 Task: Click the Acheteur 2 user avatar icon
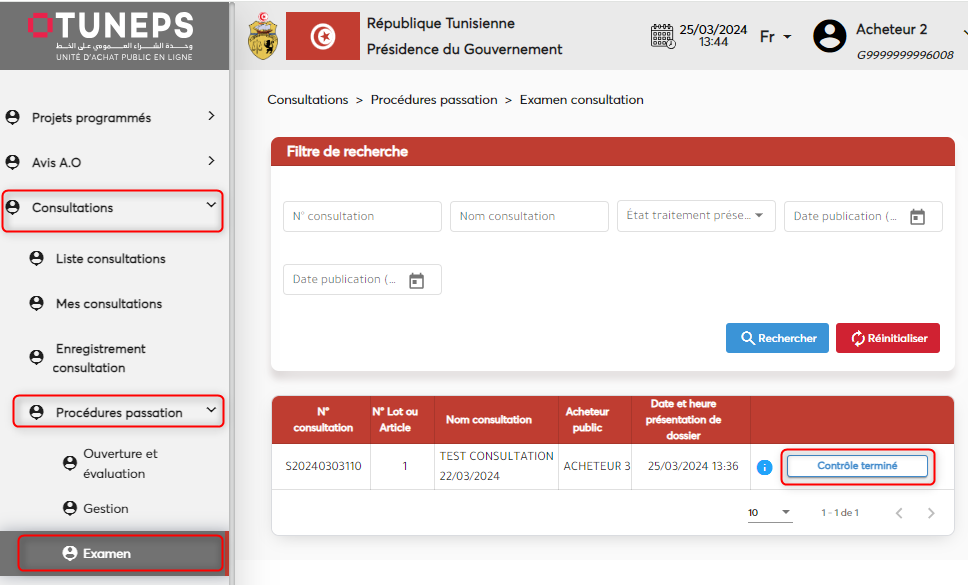829,36
